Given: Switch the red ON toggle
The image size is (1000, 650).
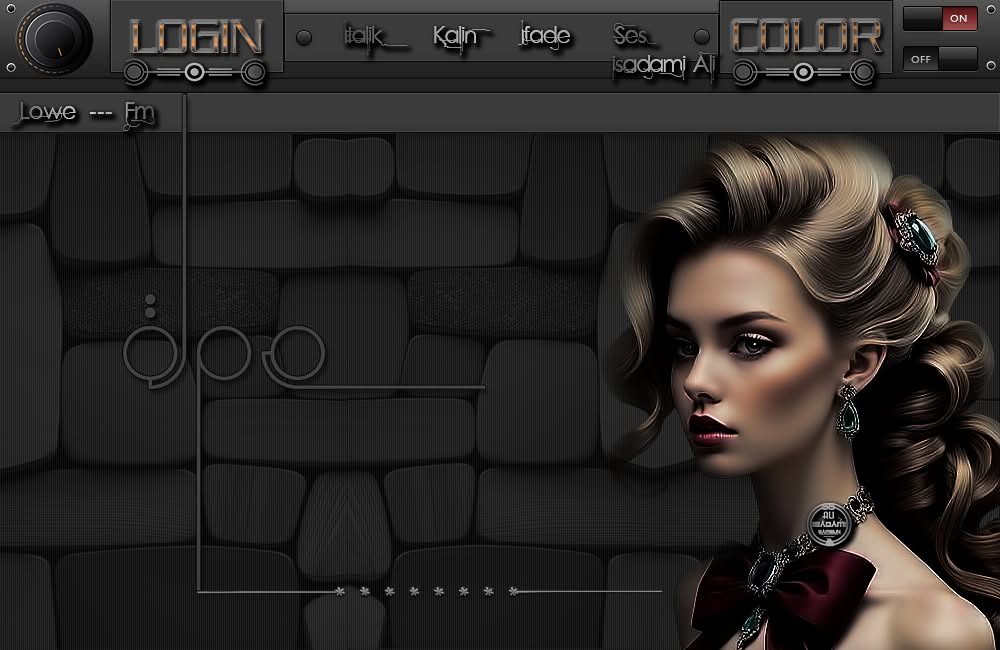Looking at the screenshot, I should pos(940,18).
